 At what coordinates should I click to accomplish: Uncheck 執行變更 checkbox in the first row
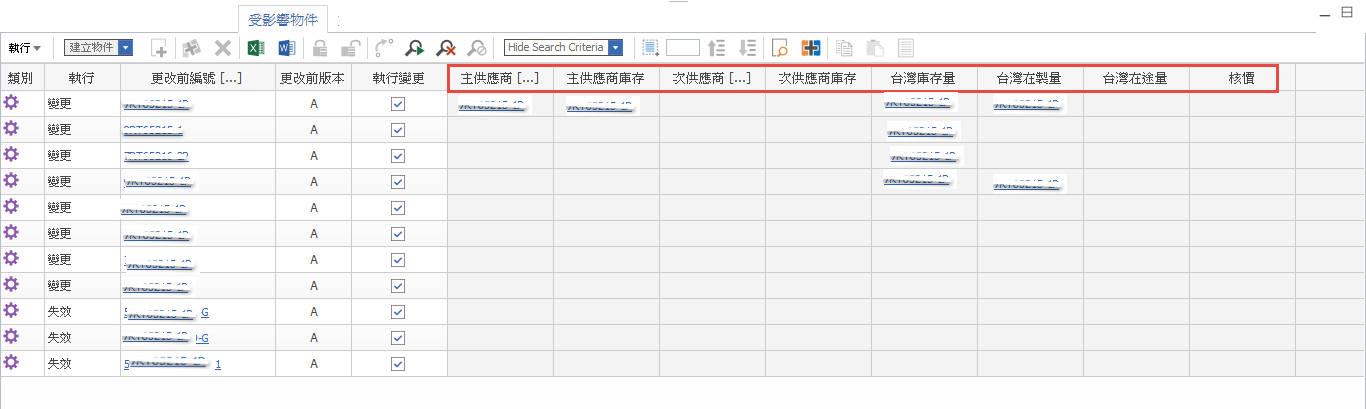398,103
